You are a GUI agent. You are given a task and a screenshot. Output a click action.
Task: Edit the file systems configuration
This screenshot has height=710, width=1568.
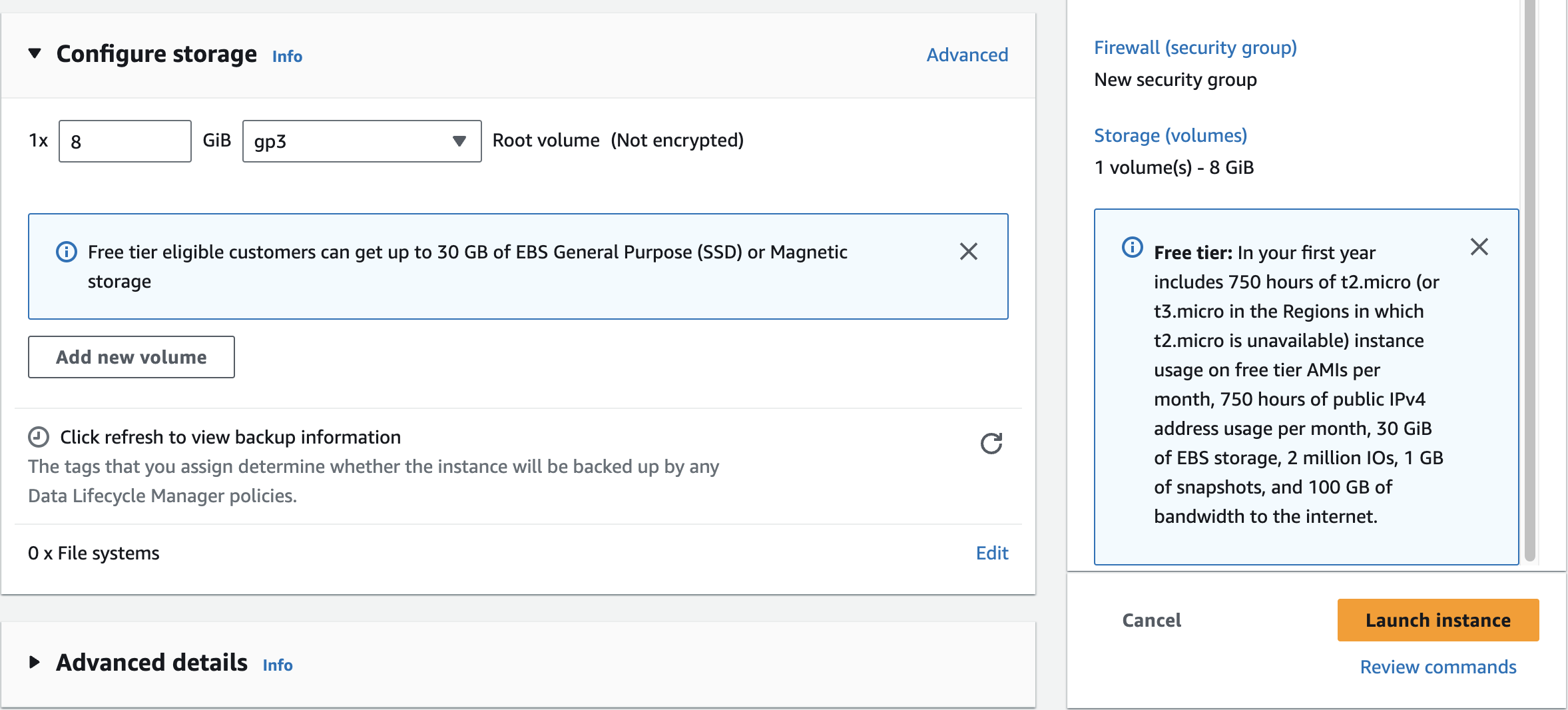(991, 553)
